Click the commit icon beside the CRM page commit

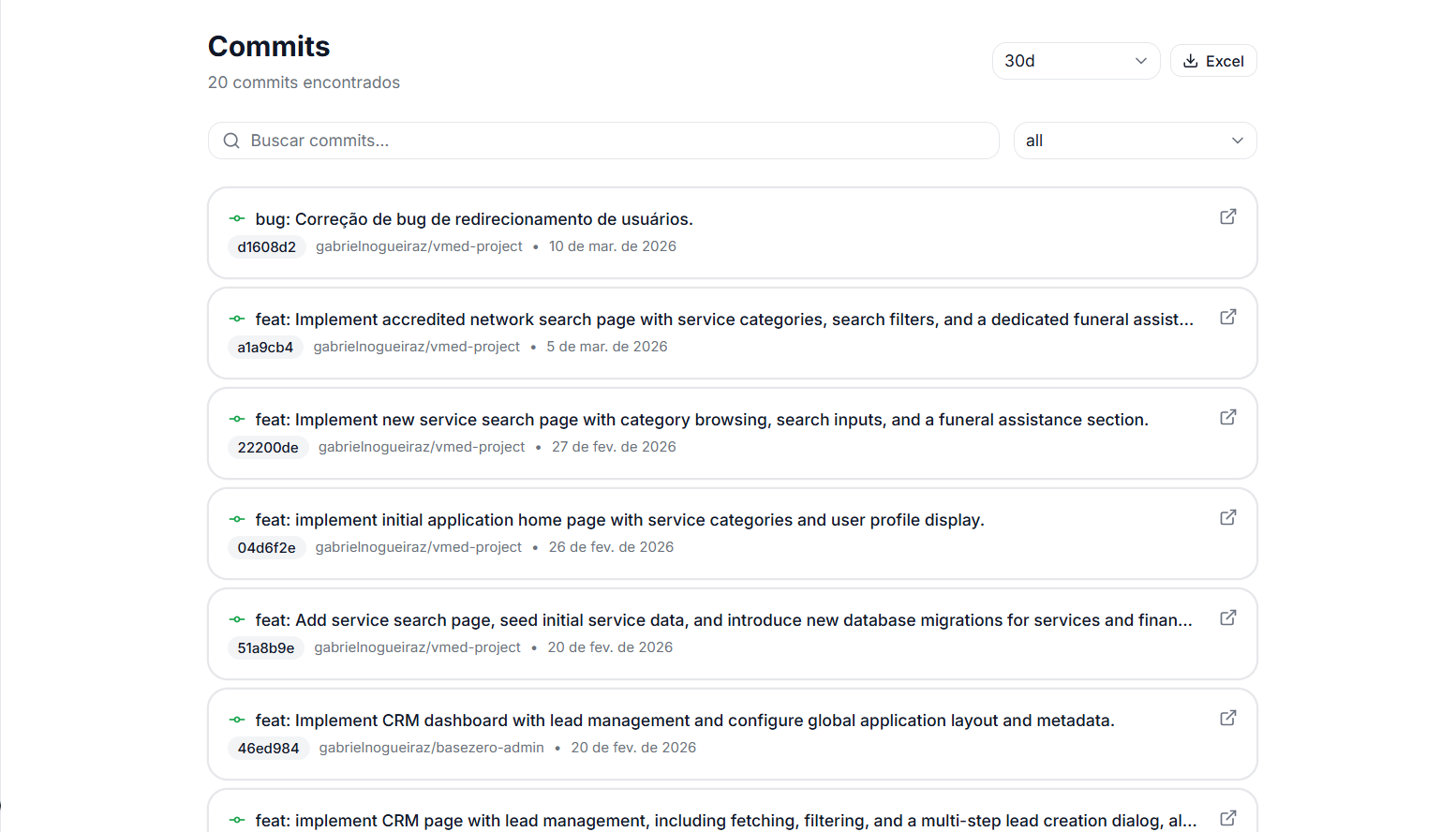click(x=237, y=819)
